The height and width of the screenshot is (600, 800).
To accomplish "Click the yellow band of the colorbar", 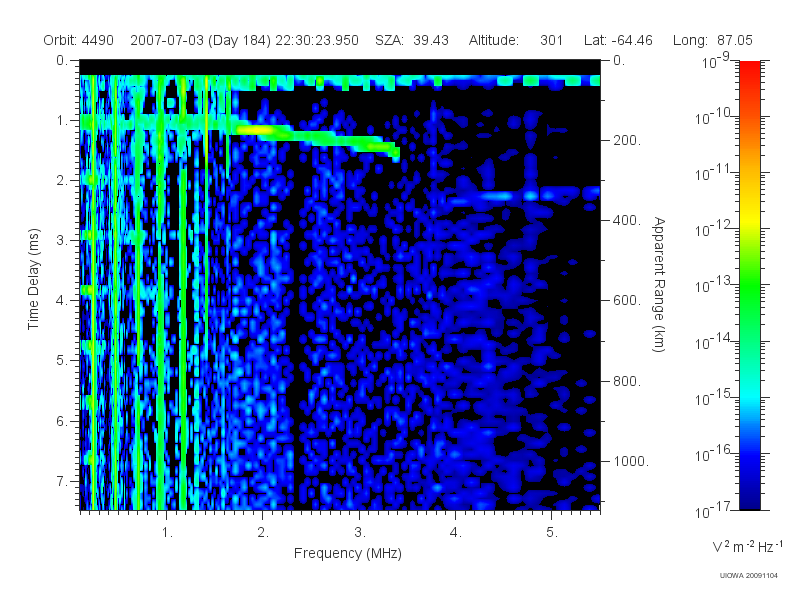I will coord(750,219).
